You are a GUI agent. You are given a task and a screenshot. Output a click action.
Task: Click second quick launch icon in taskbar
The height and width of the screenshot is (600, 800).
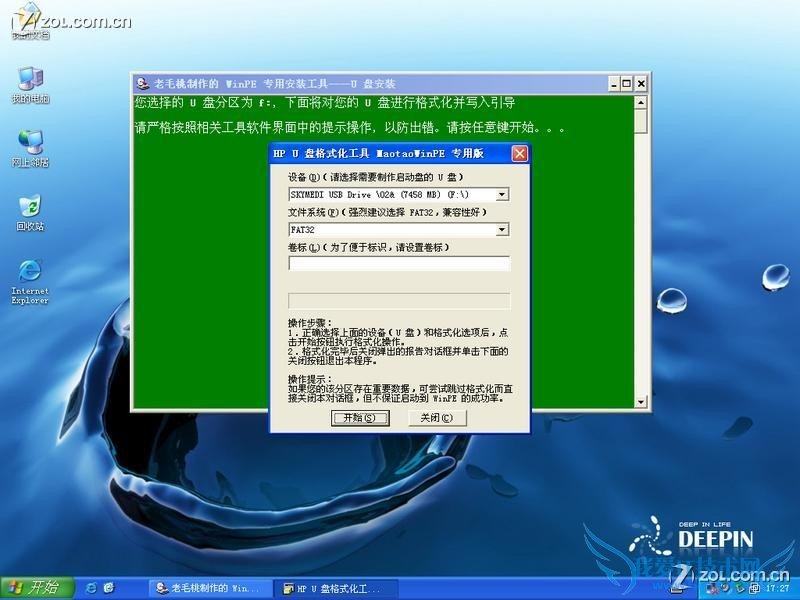(x=109, y=587)
